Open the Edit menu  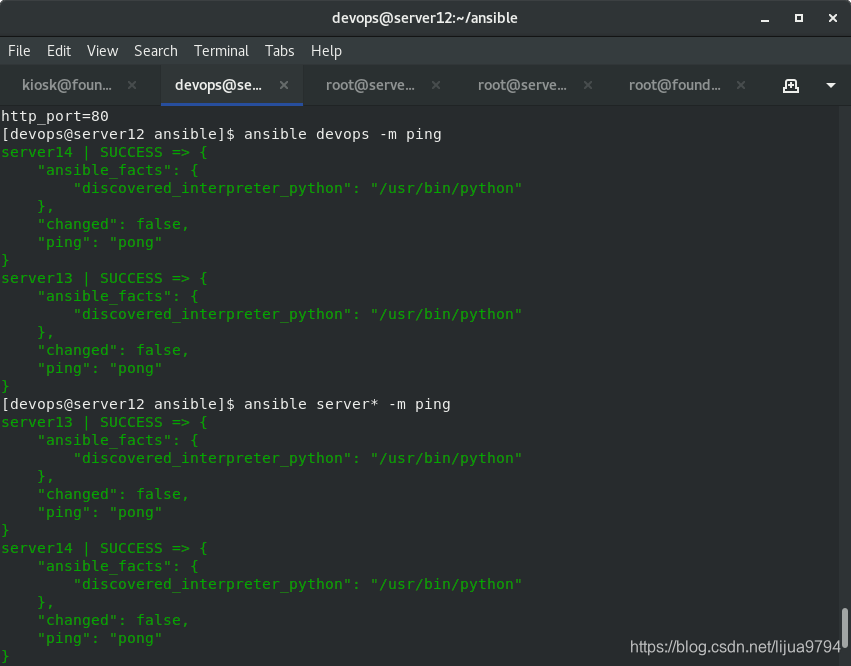click(x=59, y=51)
